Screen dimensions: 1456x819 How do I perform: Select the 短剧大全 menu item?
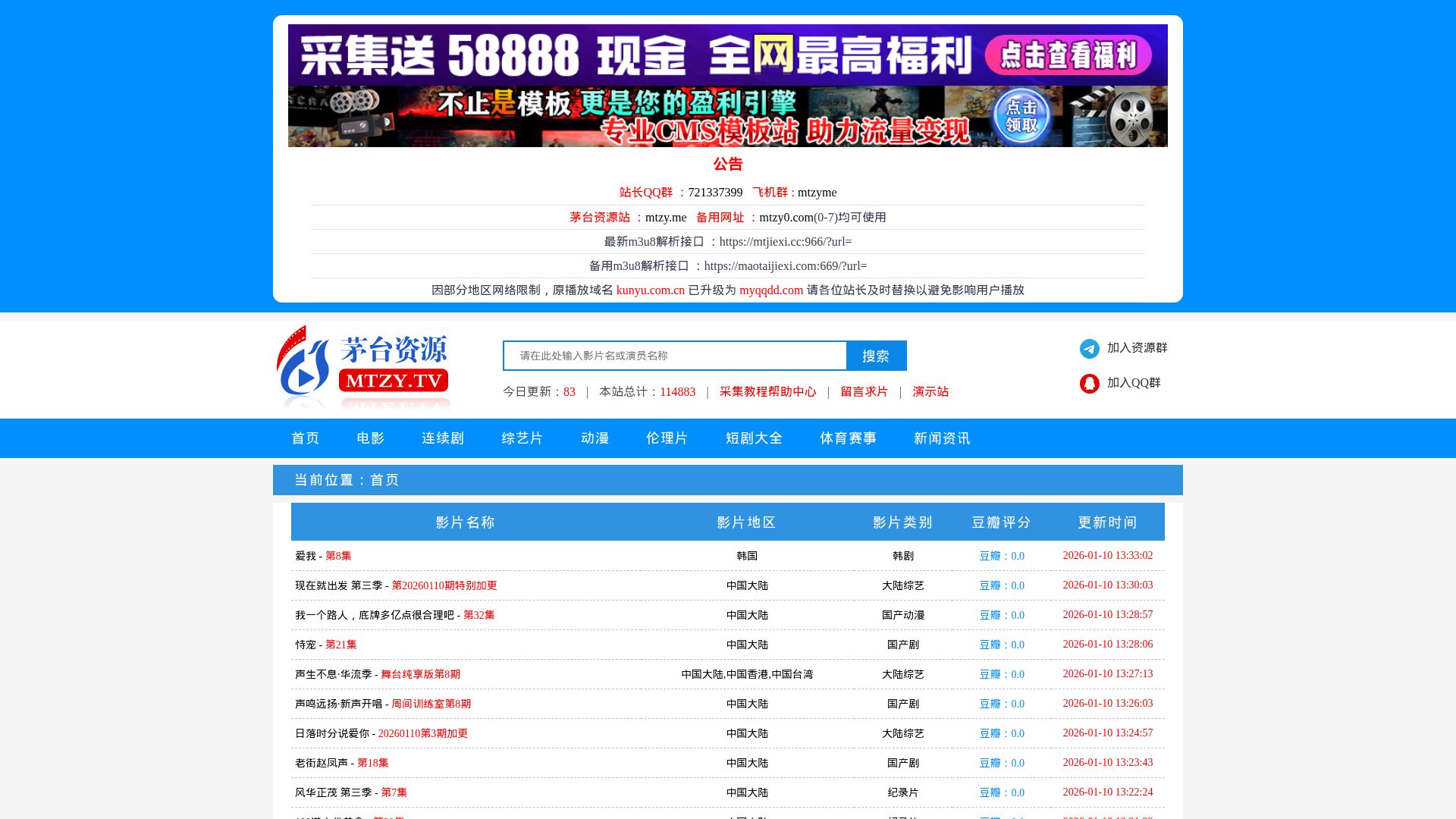pos(754,438)
